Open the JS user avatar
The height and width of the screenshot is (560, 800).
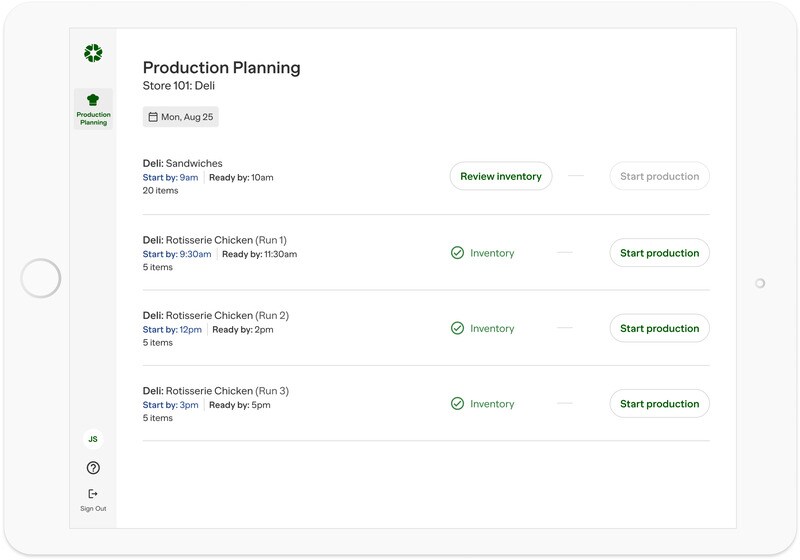[93, 439]
